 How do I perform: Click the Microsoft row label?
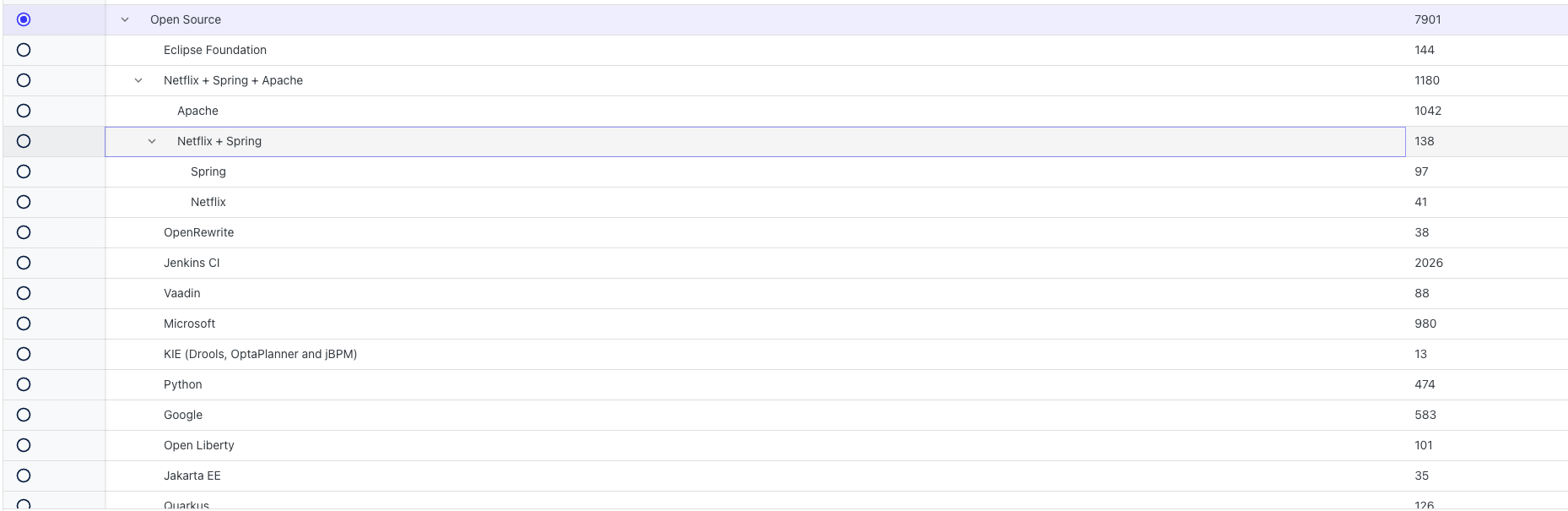(x=189, y=323)
